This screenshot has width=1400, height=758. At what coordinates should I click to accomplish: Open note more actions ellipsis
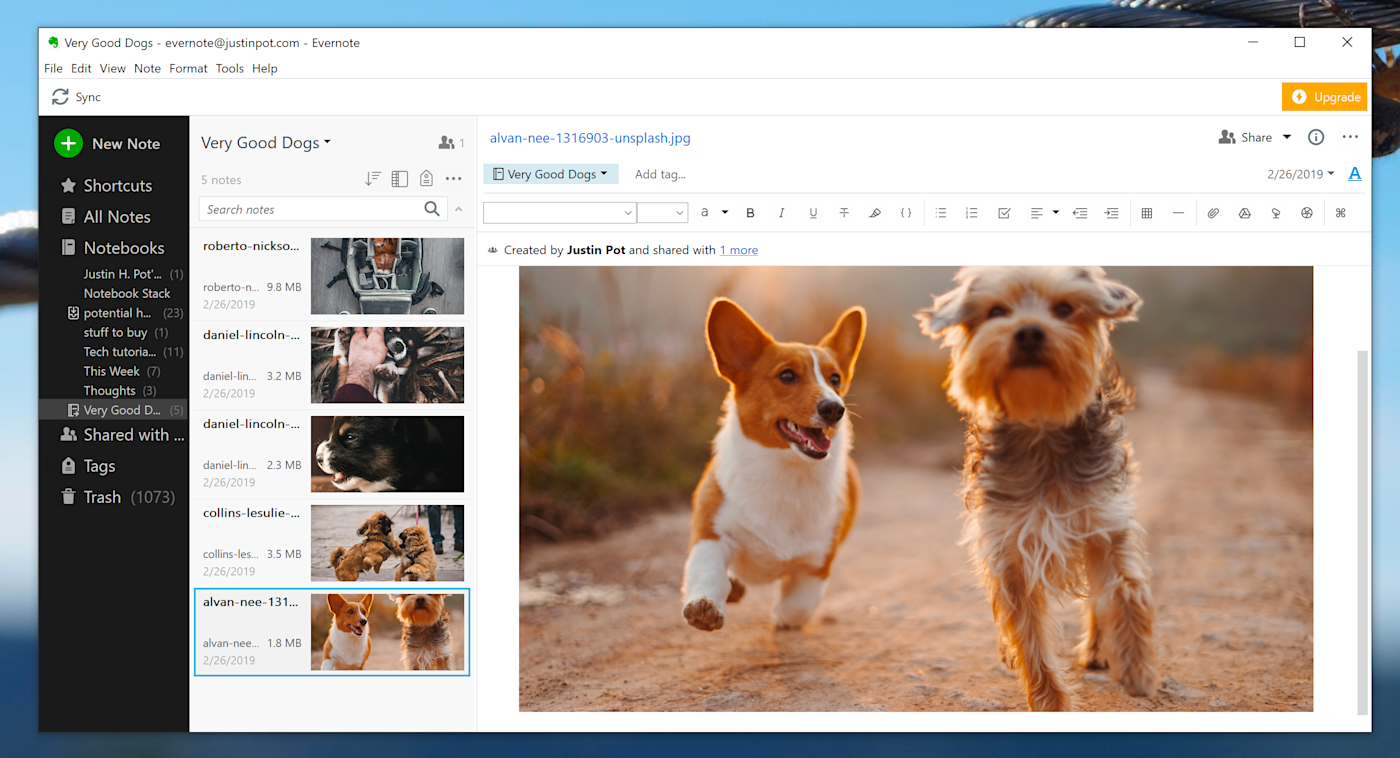pos(1351,137)
